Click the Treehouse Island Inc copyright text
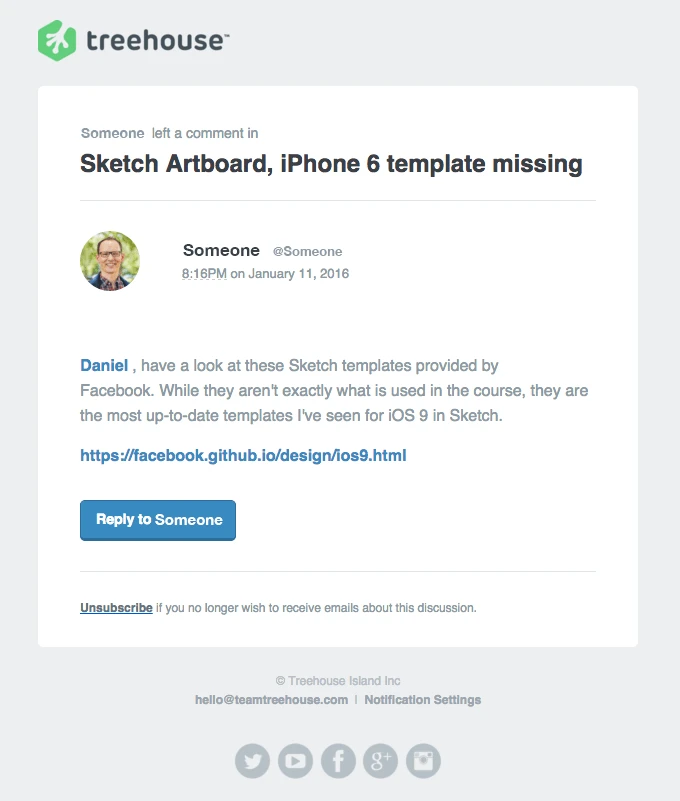 coord(338,681)
